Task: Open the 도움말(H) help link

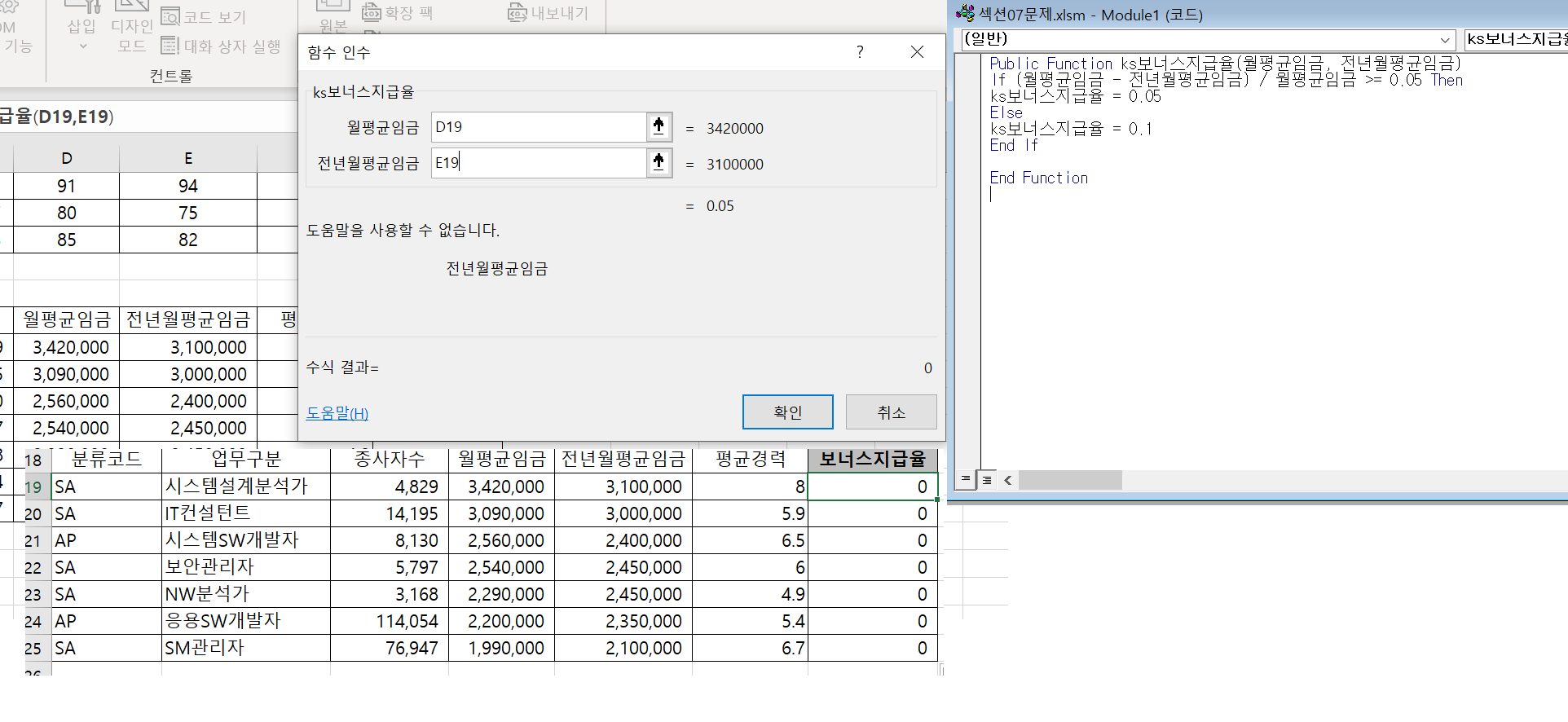Action: 337,413
